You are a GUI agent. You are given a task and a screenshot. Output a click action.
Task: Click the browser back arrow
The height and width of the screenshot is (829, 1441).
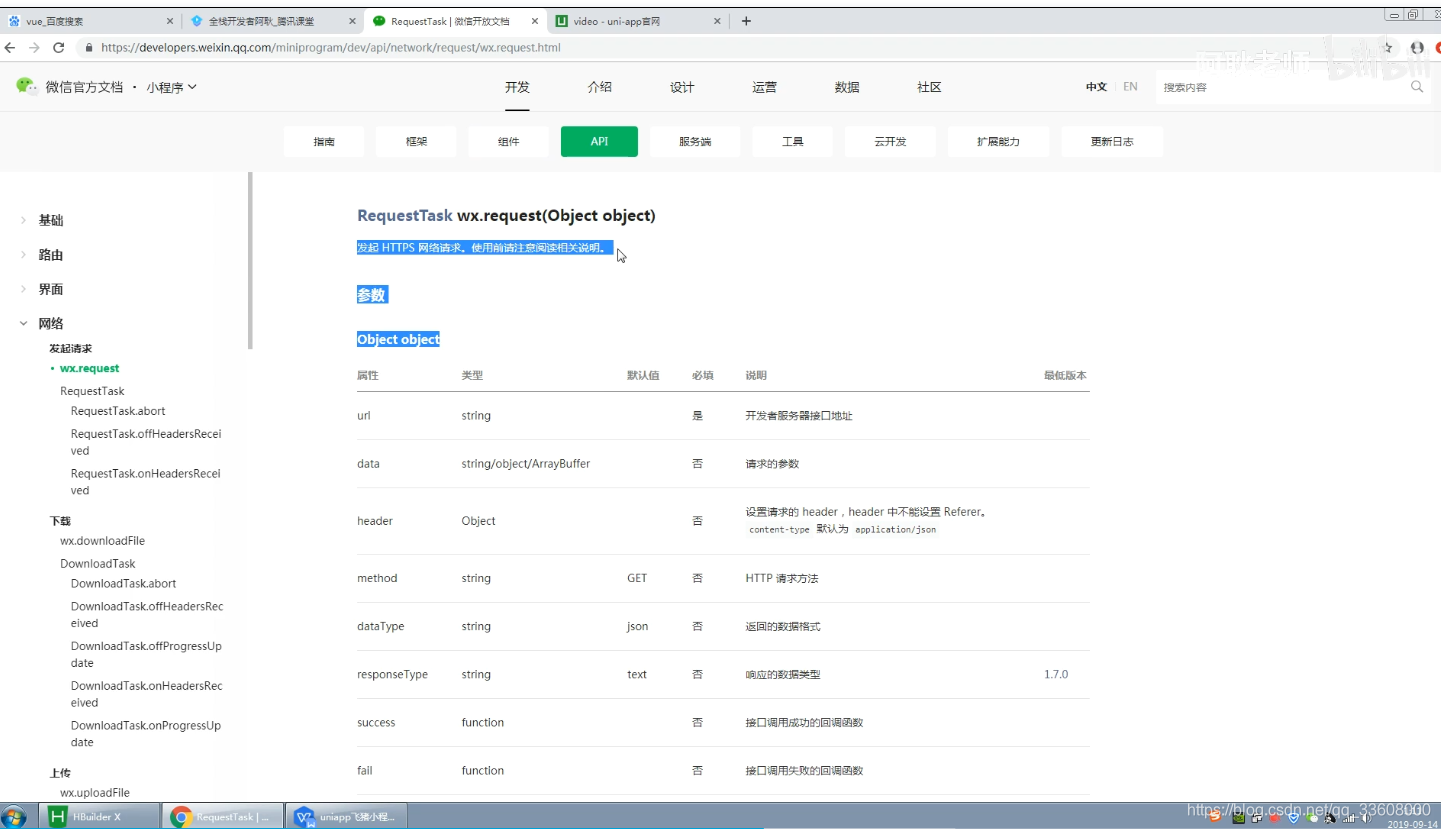pos(11,47)
